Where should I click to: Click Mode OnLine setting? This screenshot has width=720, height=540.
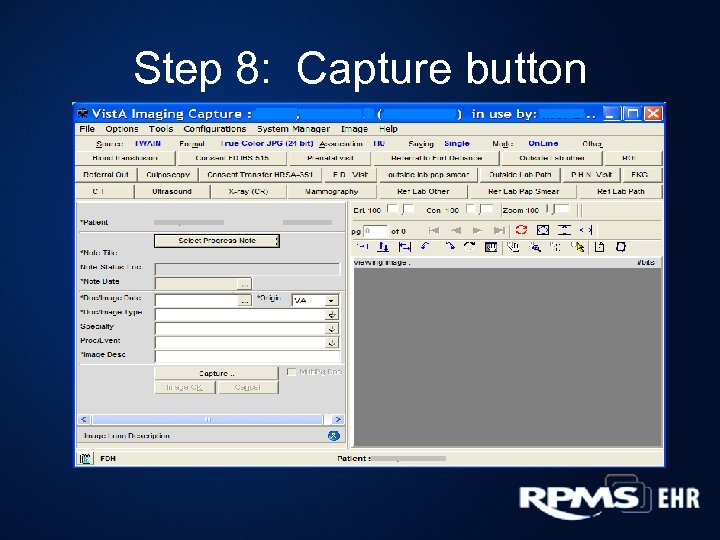point(543,144)
